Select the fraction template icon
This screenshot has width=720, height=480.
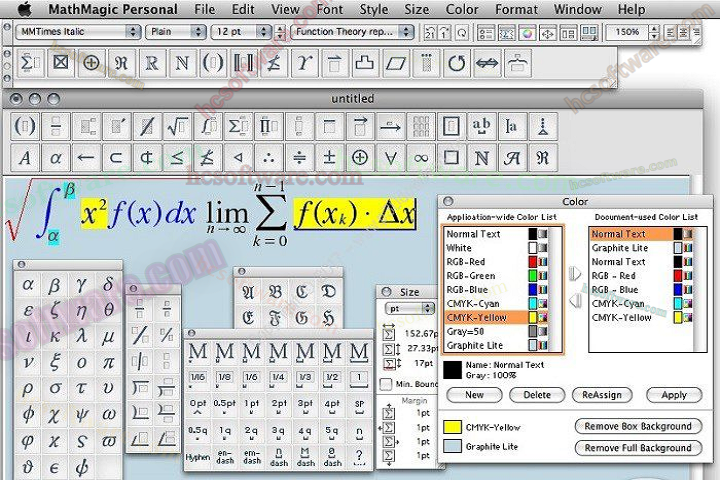[x=55, y=126]
